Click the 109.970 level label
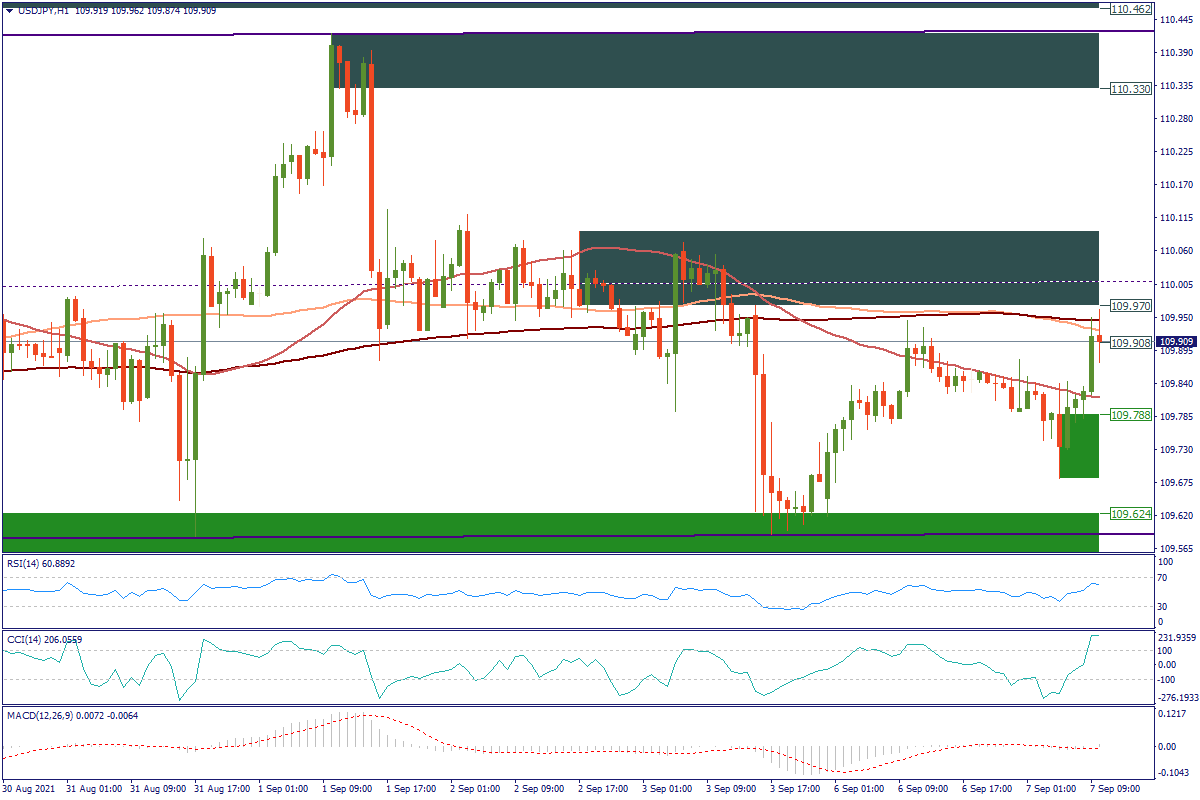This screenshot has width=1200, height=800. 1131,305
